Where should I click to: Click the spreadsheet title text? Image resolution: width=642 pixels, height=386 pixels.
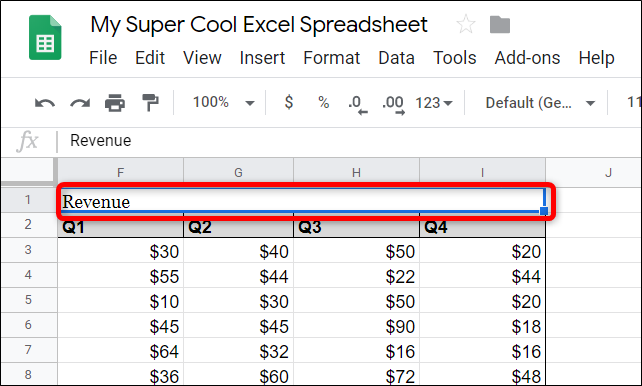point(259,25)
